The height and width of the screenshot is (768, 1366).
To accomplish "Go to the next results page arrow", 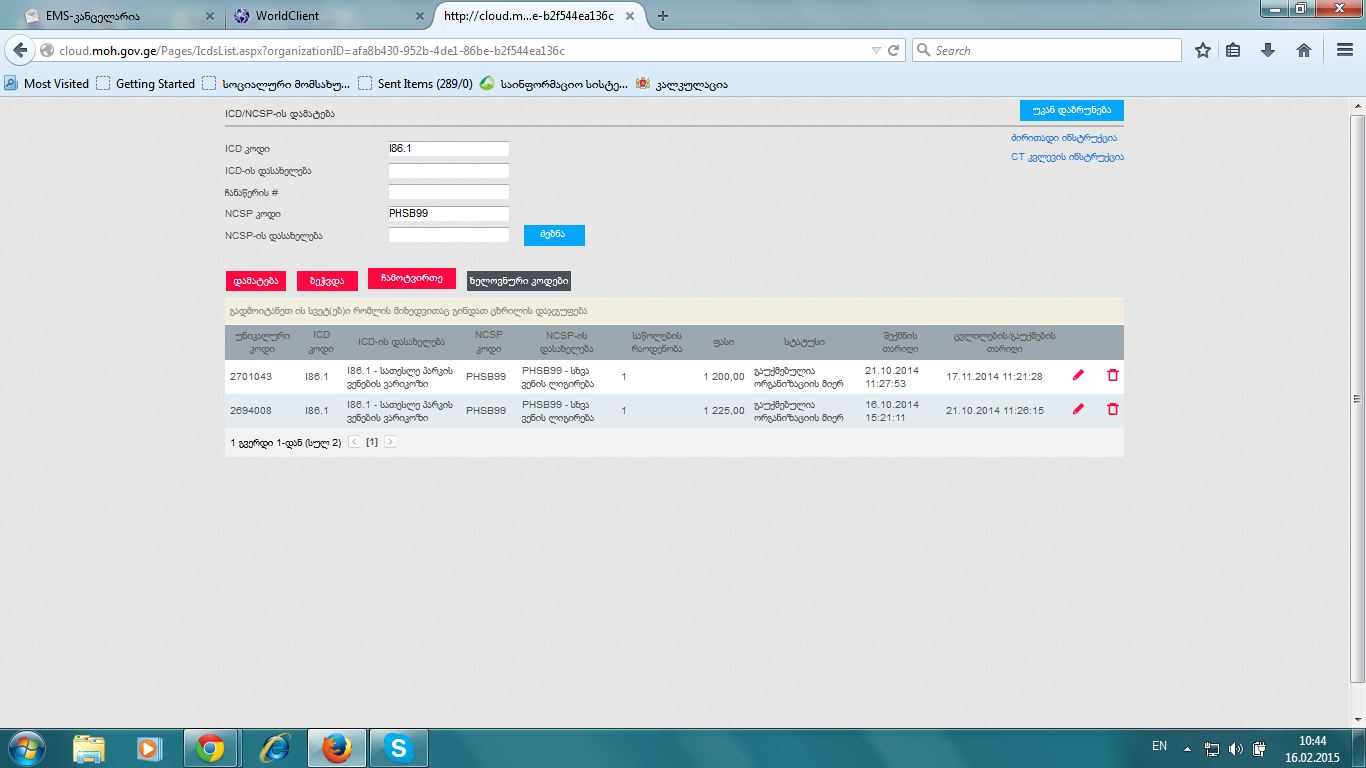I will pos(390,442).
